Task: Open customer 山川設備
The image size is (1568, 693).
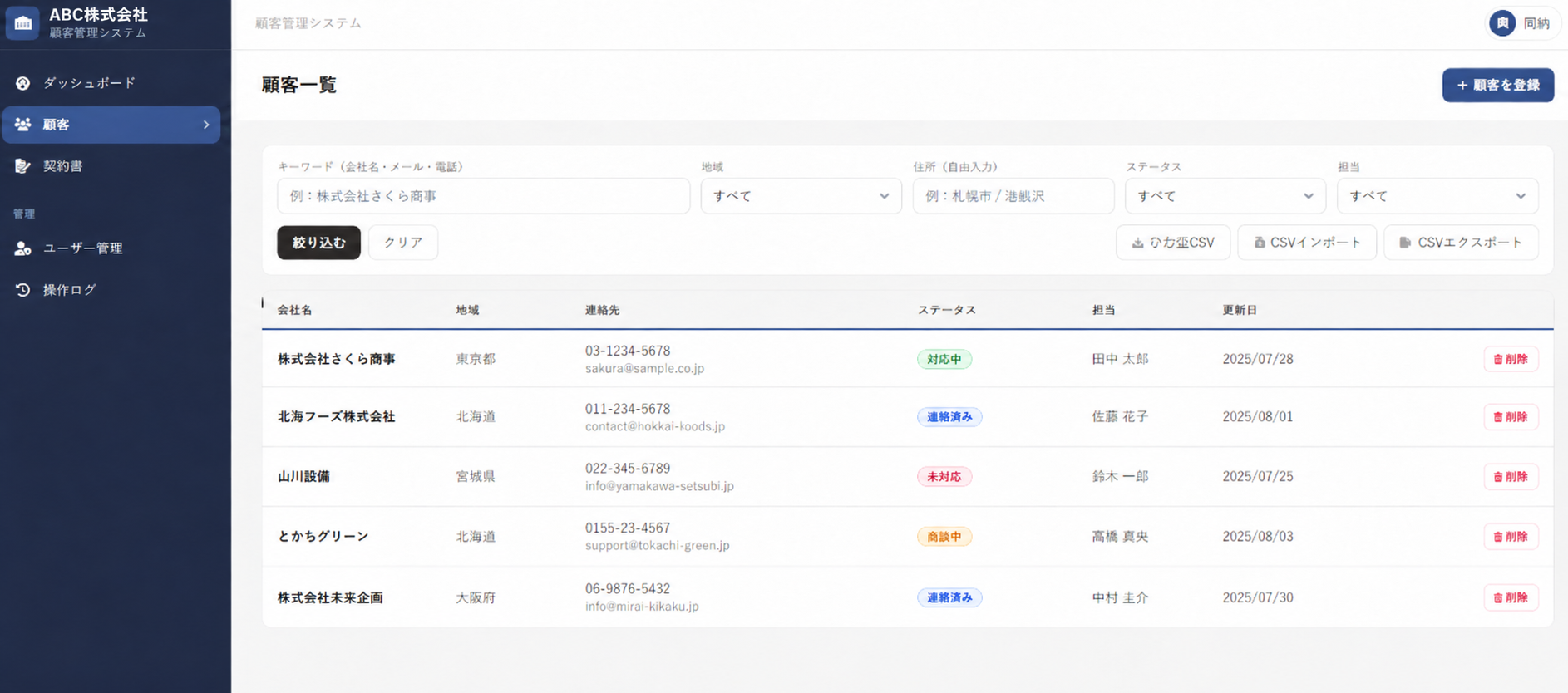Action: (303, 477)
